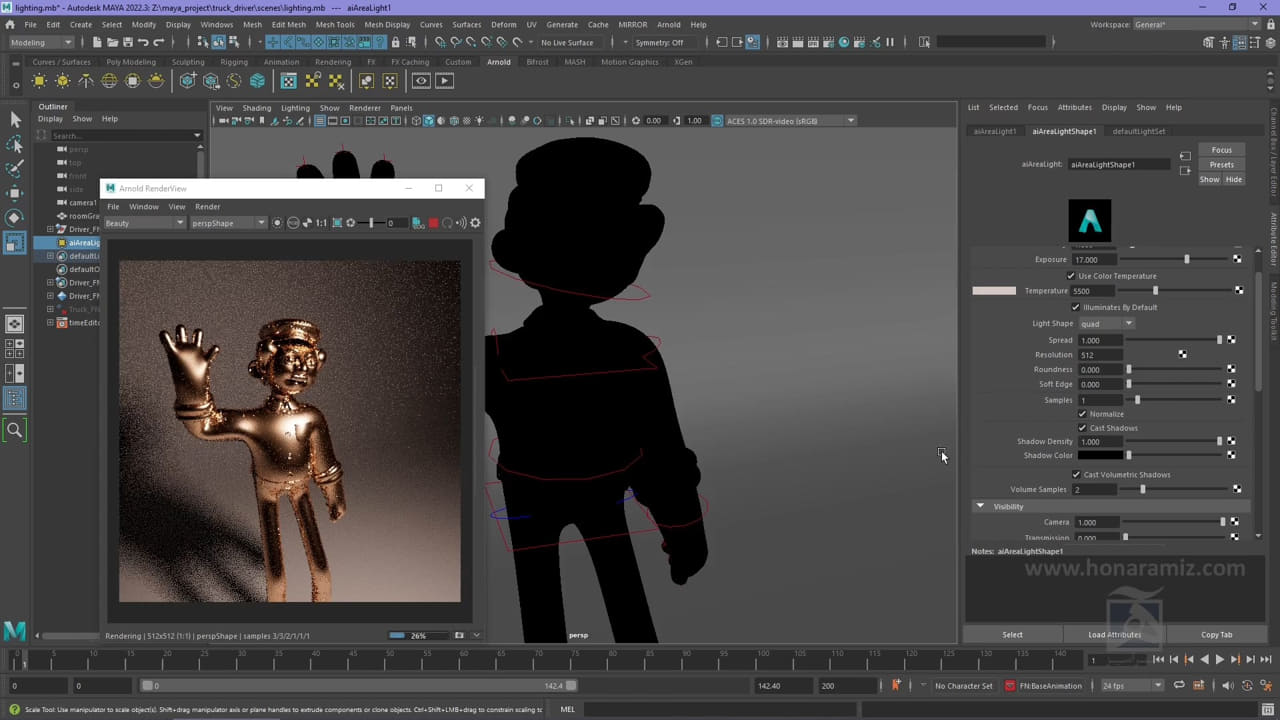The image size is (1280, 720).
Task: Start Arnold render with shelf play icon
Action: click(444, 81)
